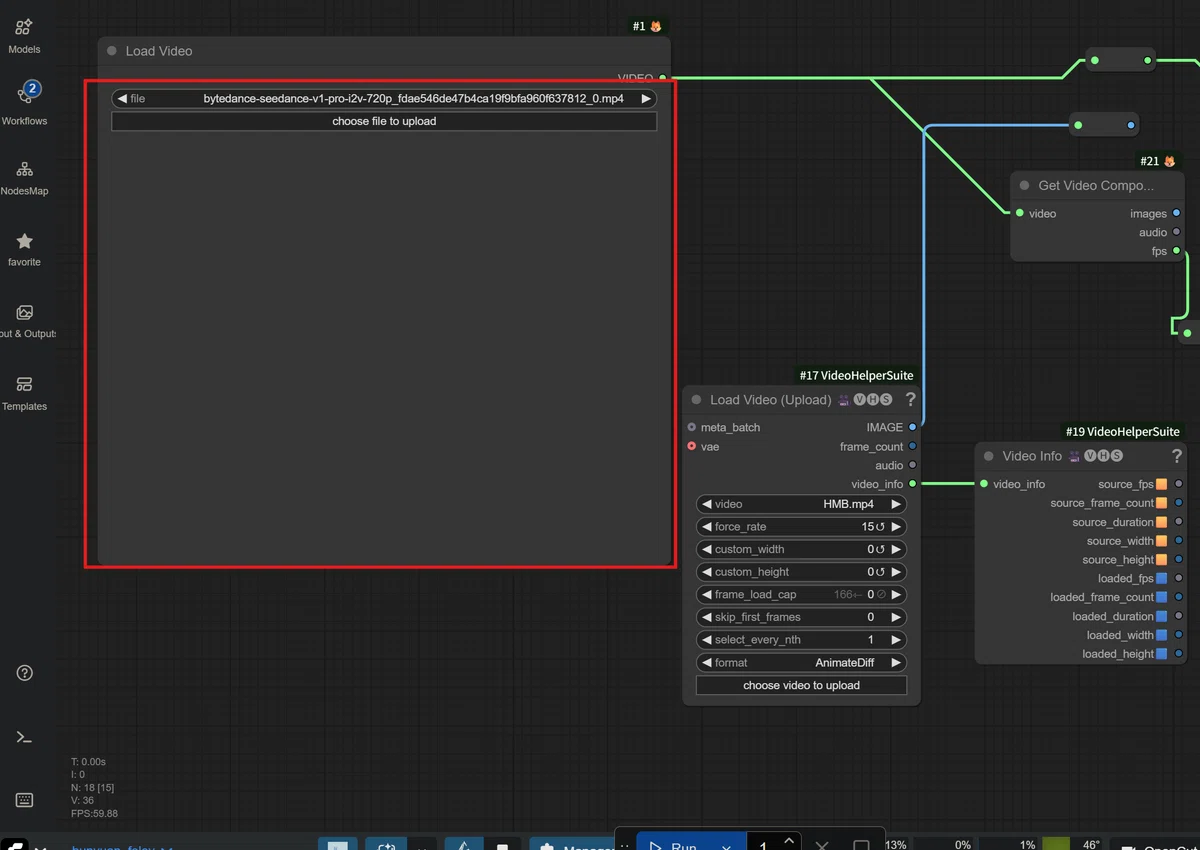Screen dimensions: 1200x850
Task: Click the blue swatch beside loaded_fps
Action: coord(1162,578)
